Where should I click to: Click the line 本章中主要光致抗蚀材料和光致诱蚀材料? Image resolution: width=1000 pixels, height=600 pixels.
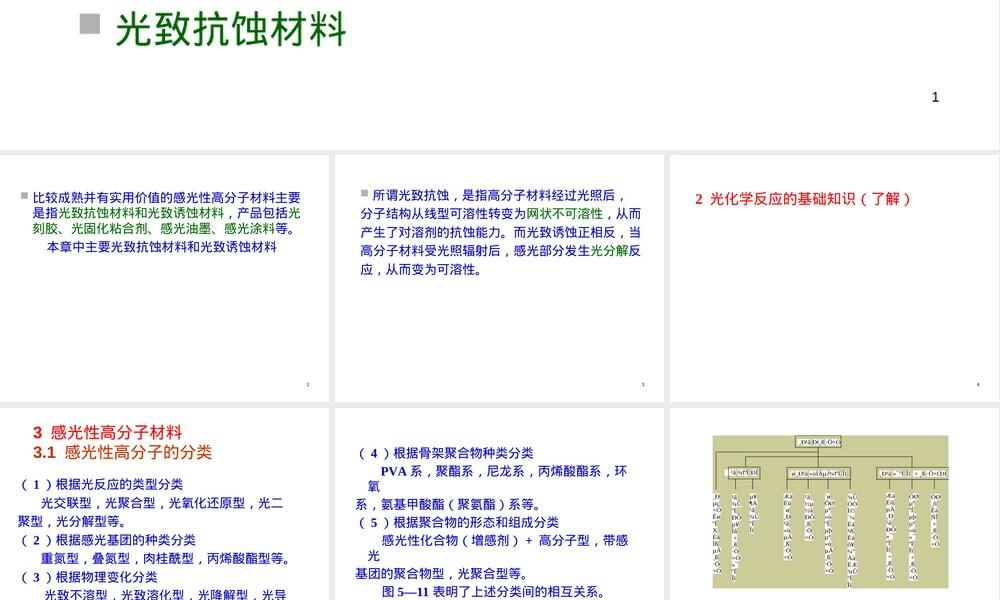[x=161, y=247]
